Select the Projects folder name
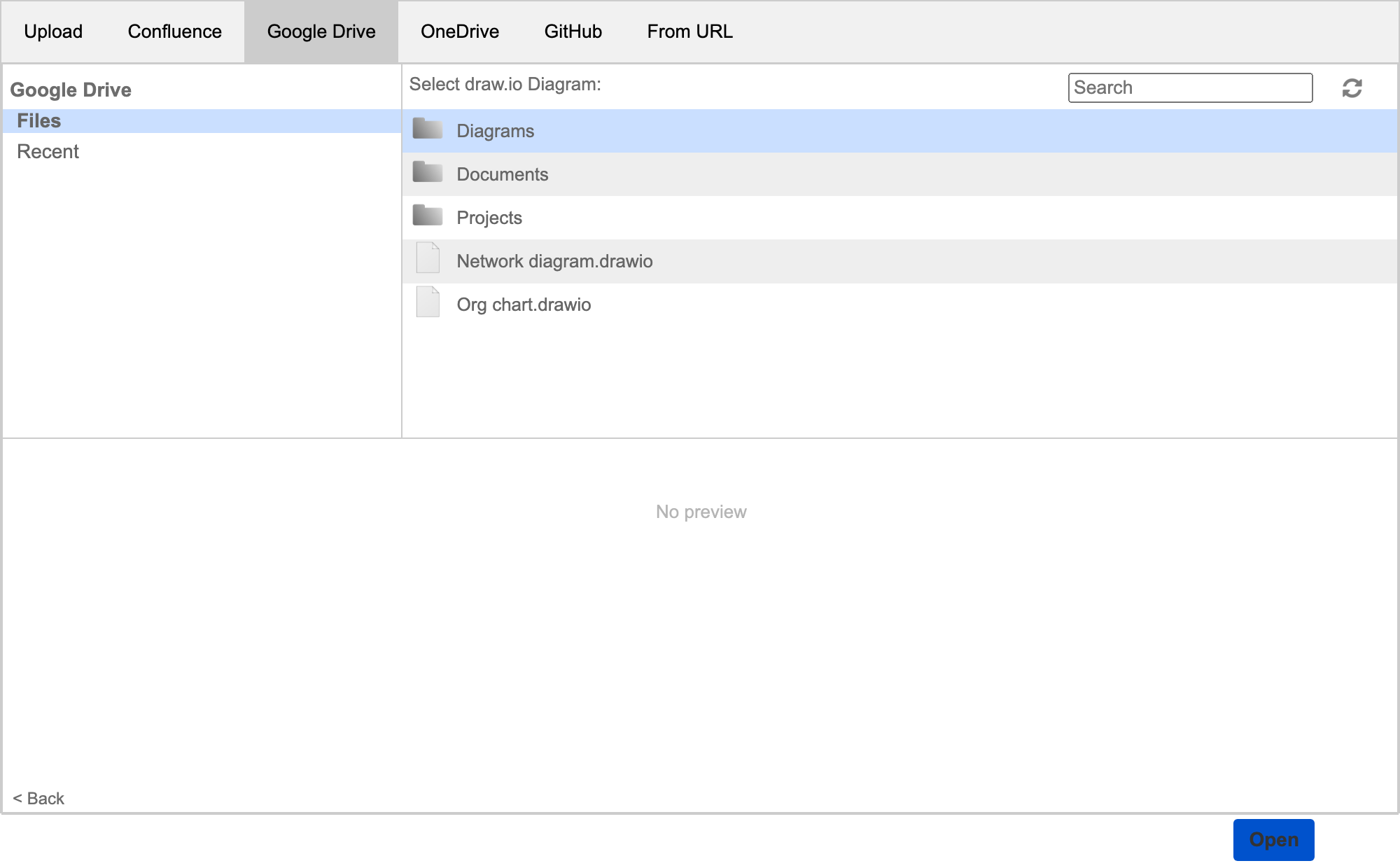The height and width of the screenshot is (868, 1400). [x=489, y=218]
